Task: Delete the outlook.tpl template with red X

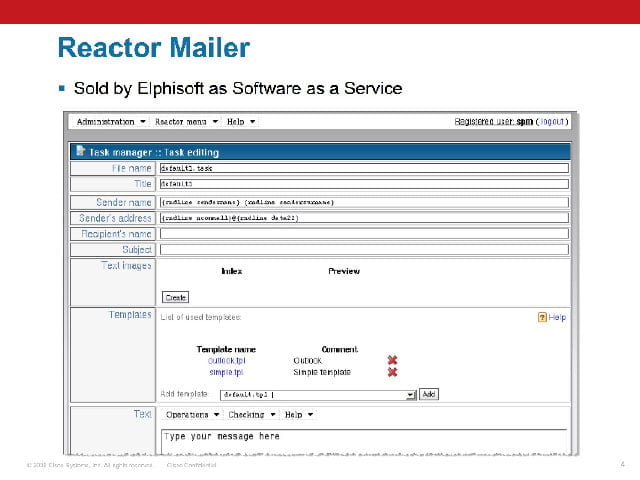Action: [x=392, y=360]
